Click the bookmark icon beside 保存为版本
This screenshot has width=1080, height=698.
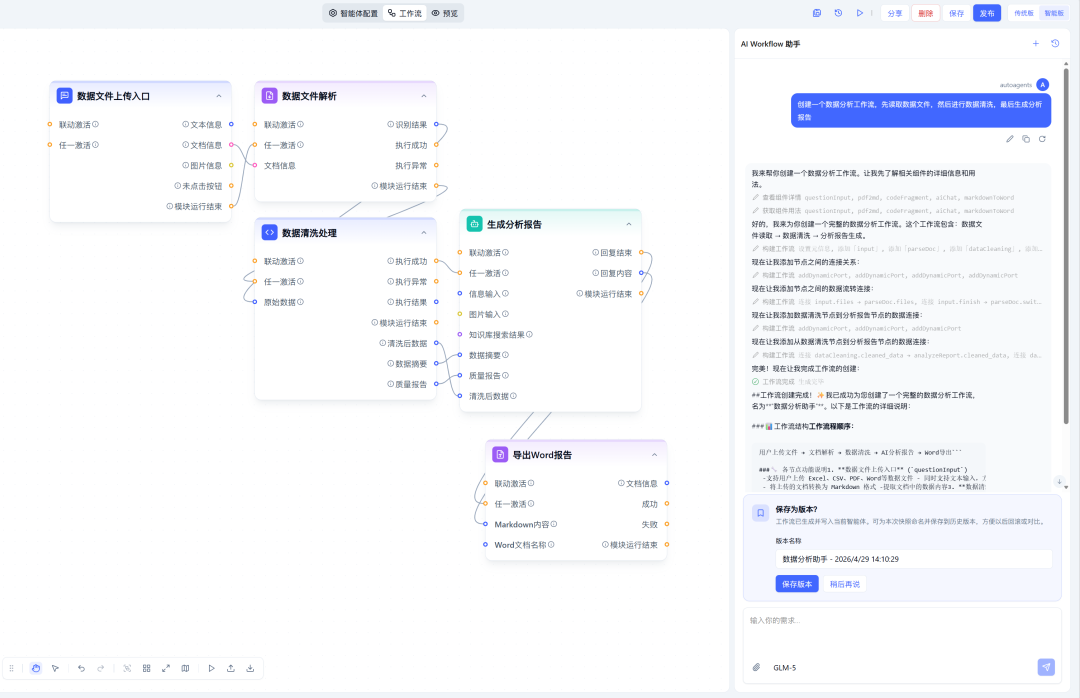[760, 513]
